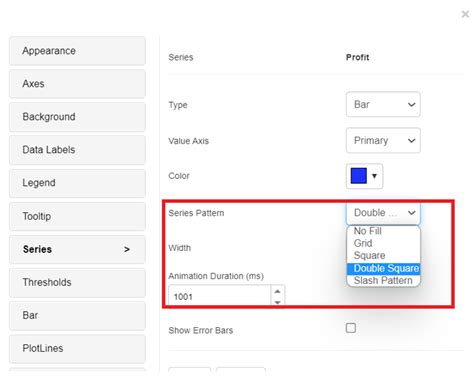Image resolution: width=474 pixels, height=376 pixels.
Task: Choose Square pattern option
Action: coord(383,256)
